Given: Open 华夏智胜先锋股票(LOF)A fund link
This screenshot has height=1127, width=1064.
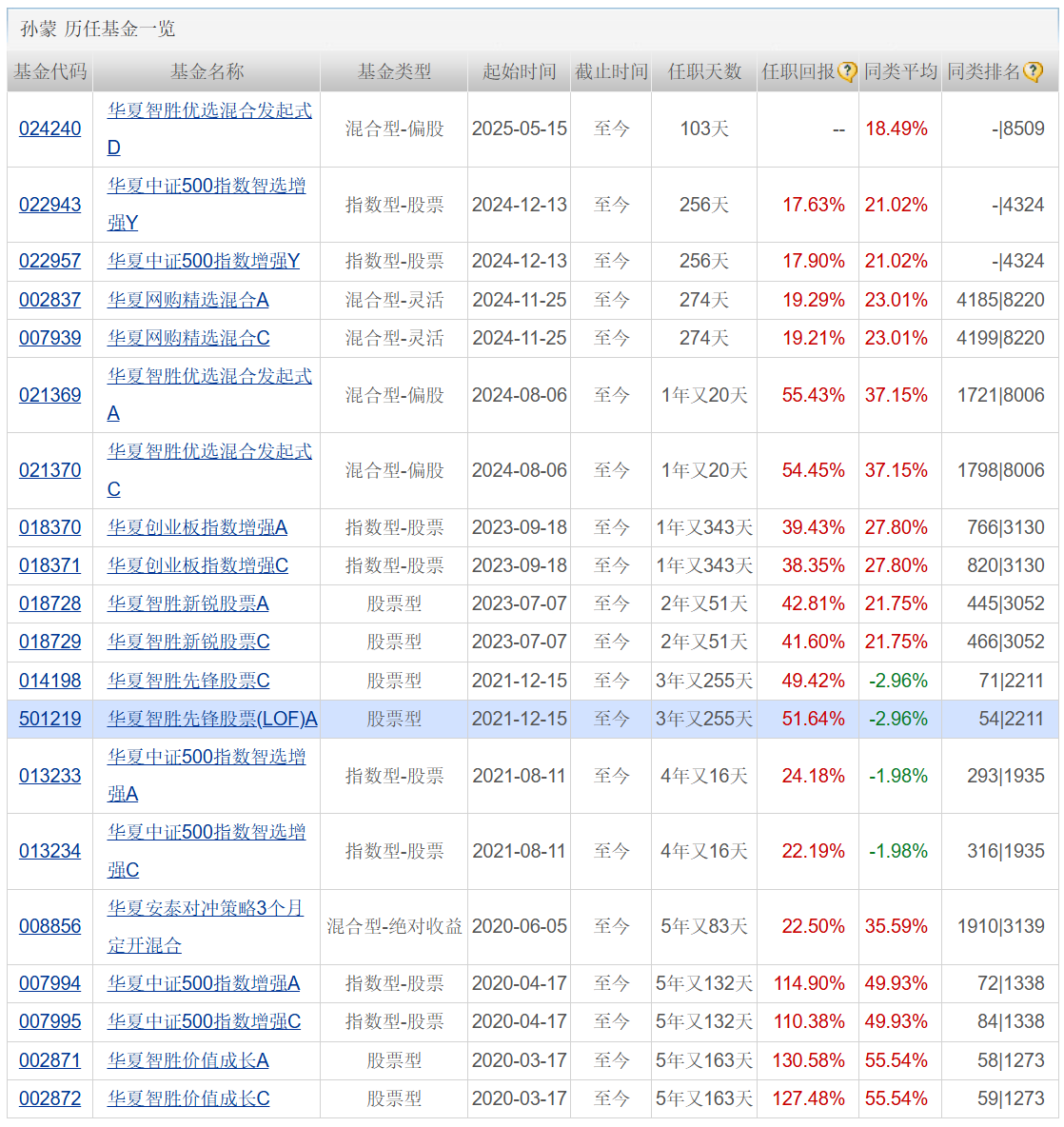Looking at the screenshot, I should [212, 719].
